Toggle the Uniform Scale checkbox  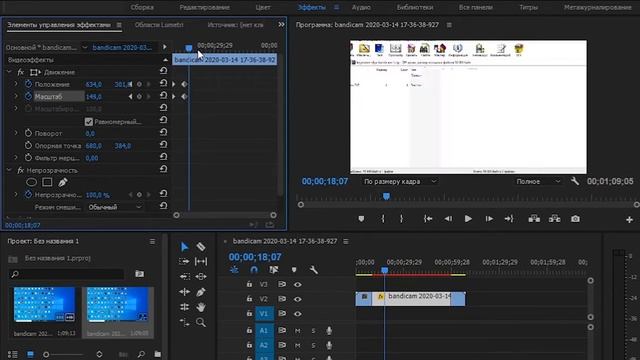pyautogui.click(x=89, y=122)
